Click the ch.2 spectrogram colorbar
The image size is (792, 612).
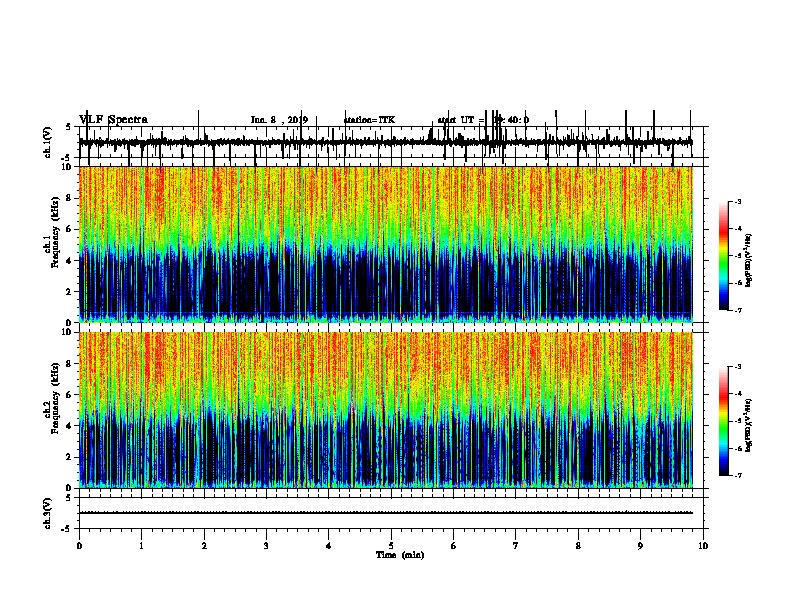pos(723,421)
